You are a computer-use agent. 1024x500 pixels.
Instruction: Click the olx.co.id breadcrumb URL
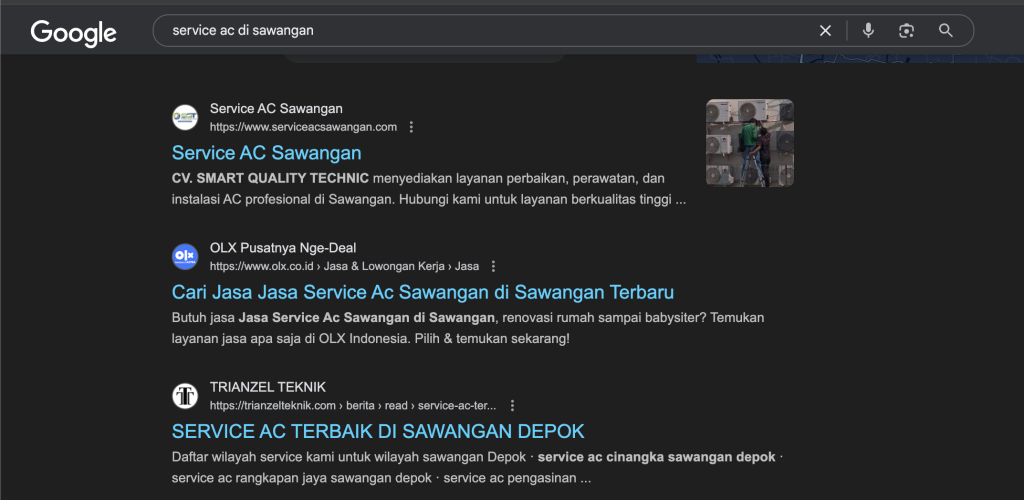(344, 266)
